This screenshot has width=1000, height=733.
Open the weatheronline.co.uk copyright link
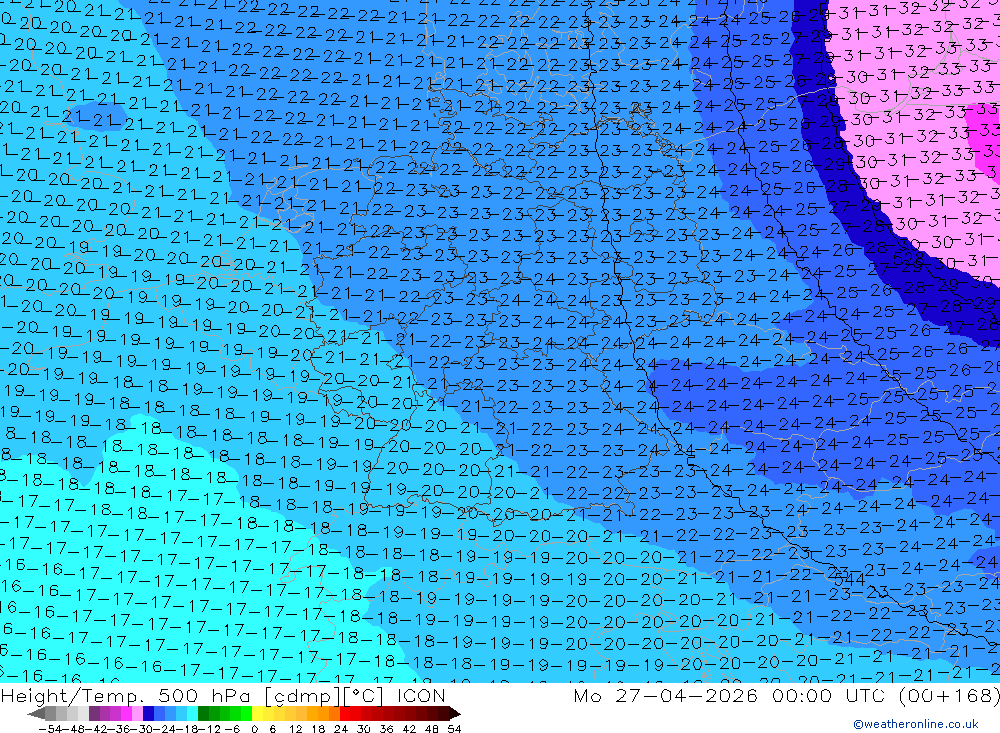[916, 723]
